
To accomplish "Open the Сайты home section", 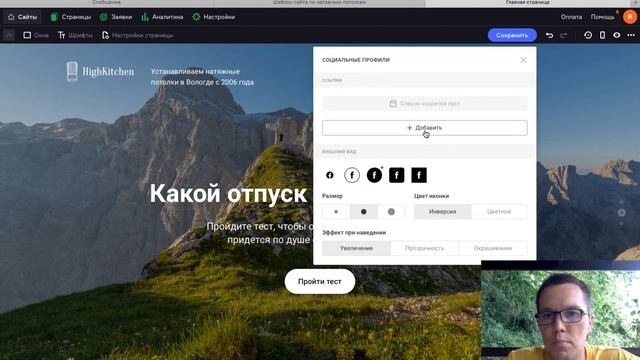I will tap(22, 17).
